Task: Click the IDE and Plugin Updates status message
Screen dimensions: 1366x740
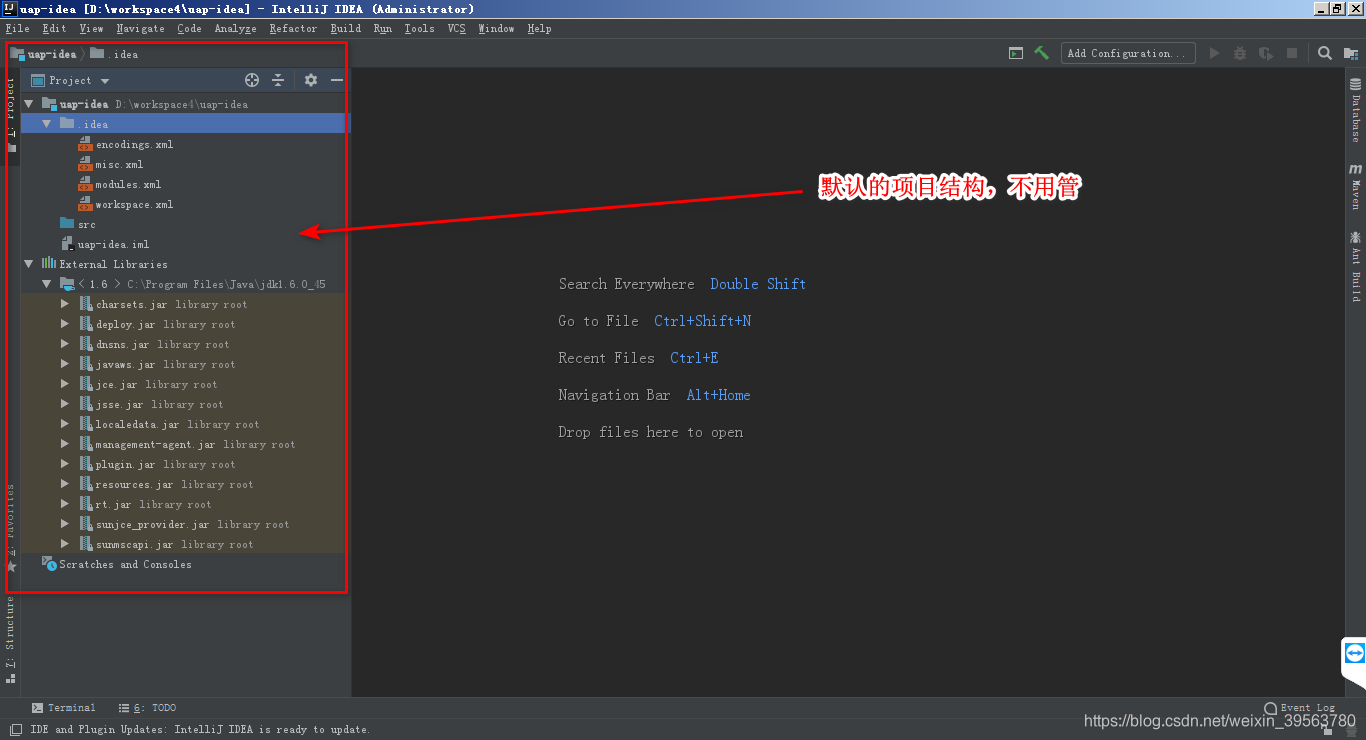Action: pyautogui.click(x=200, y=729)
